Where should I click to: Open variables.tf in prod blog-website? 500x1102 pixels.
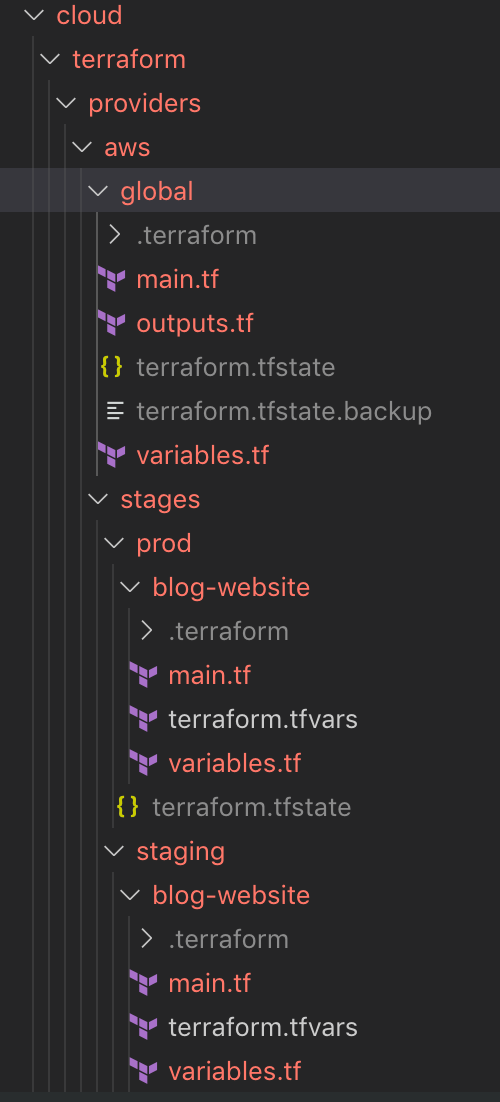[x=234, y=763]
